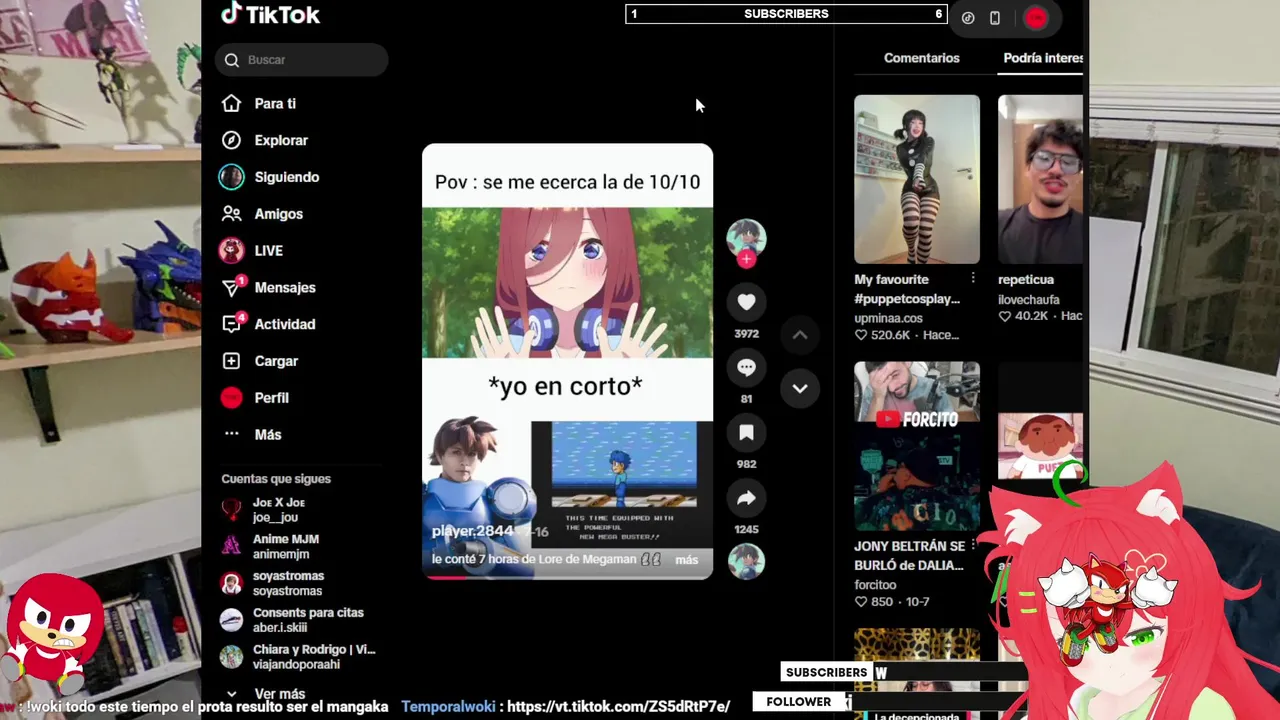This screenshot has height=720, width=1280.
Task: Open the creator avatar beside the video
Action: [x=746, y=238]
